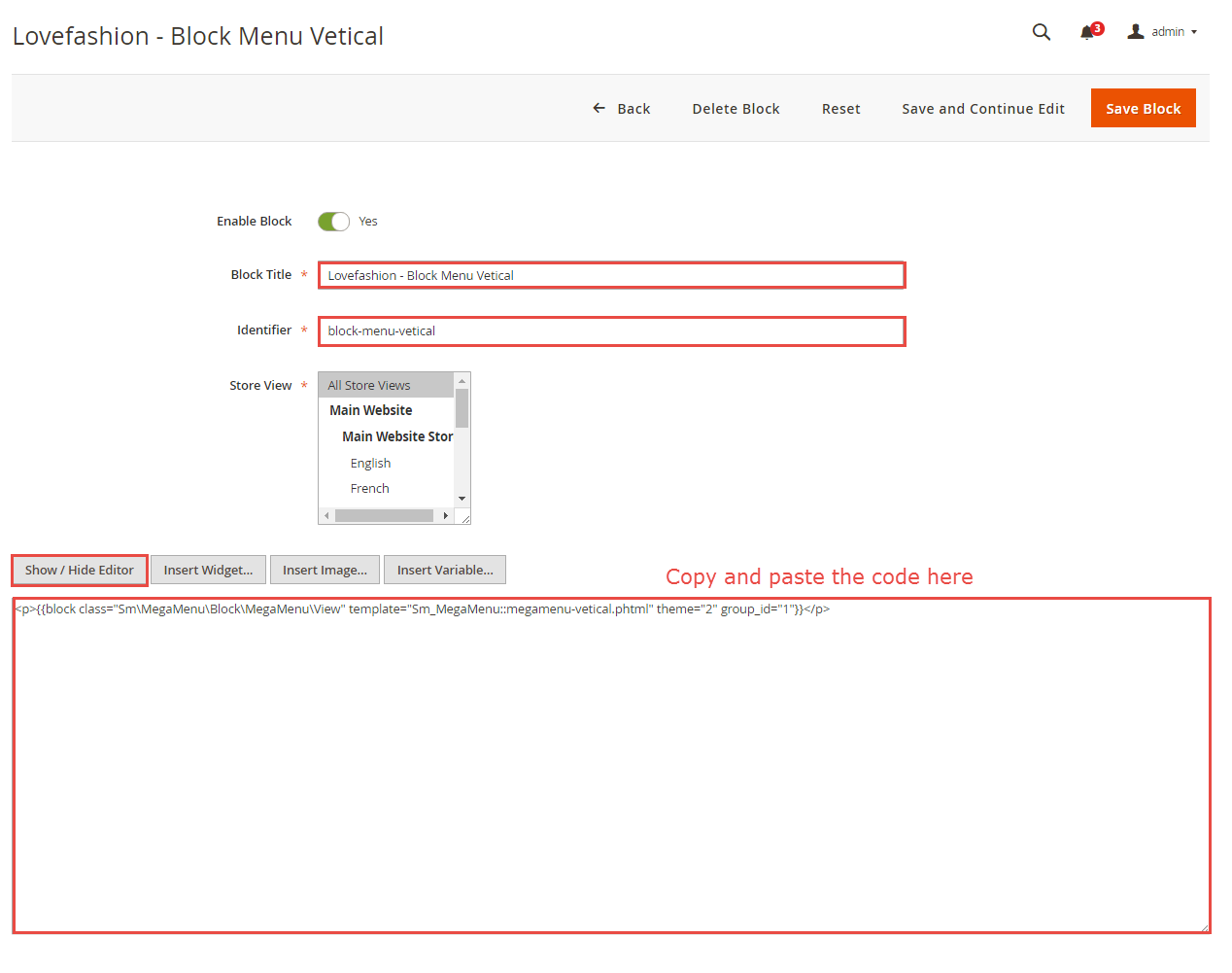Image resolution: width=1232 pixels, height=973 pixels.
Task: Click Delete Block
Action: click(736, 109)
